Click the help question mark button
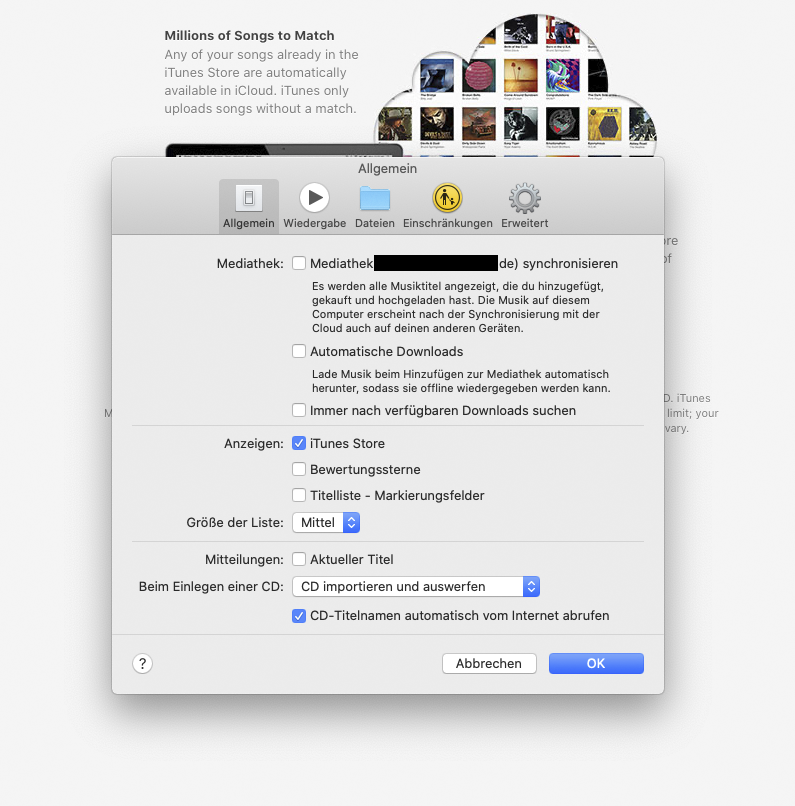The width and height of the screenshot is (795, 806). [x=142, y=663]
